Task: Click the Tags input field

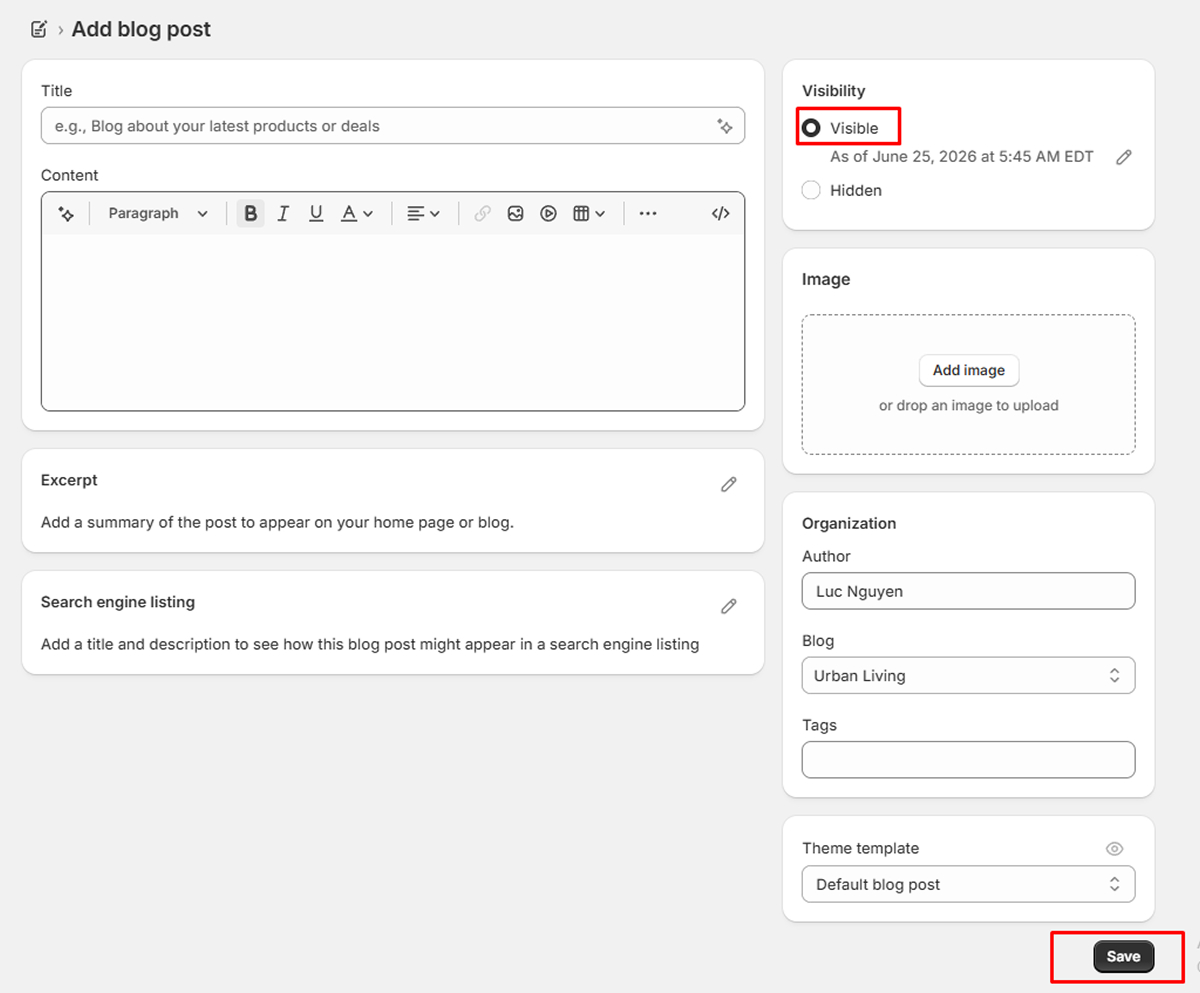Action: click(968, 759)
